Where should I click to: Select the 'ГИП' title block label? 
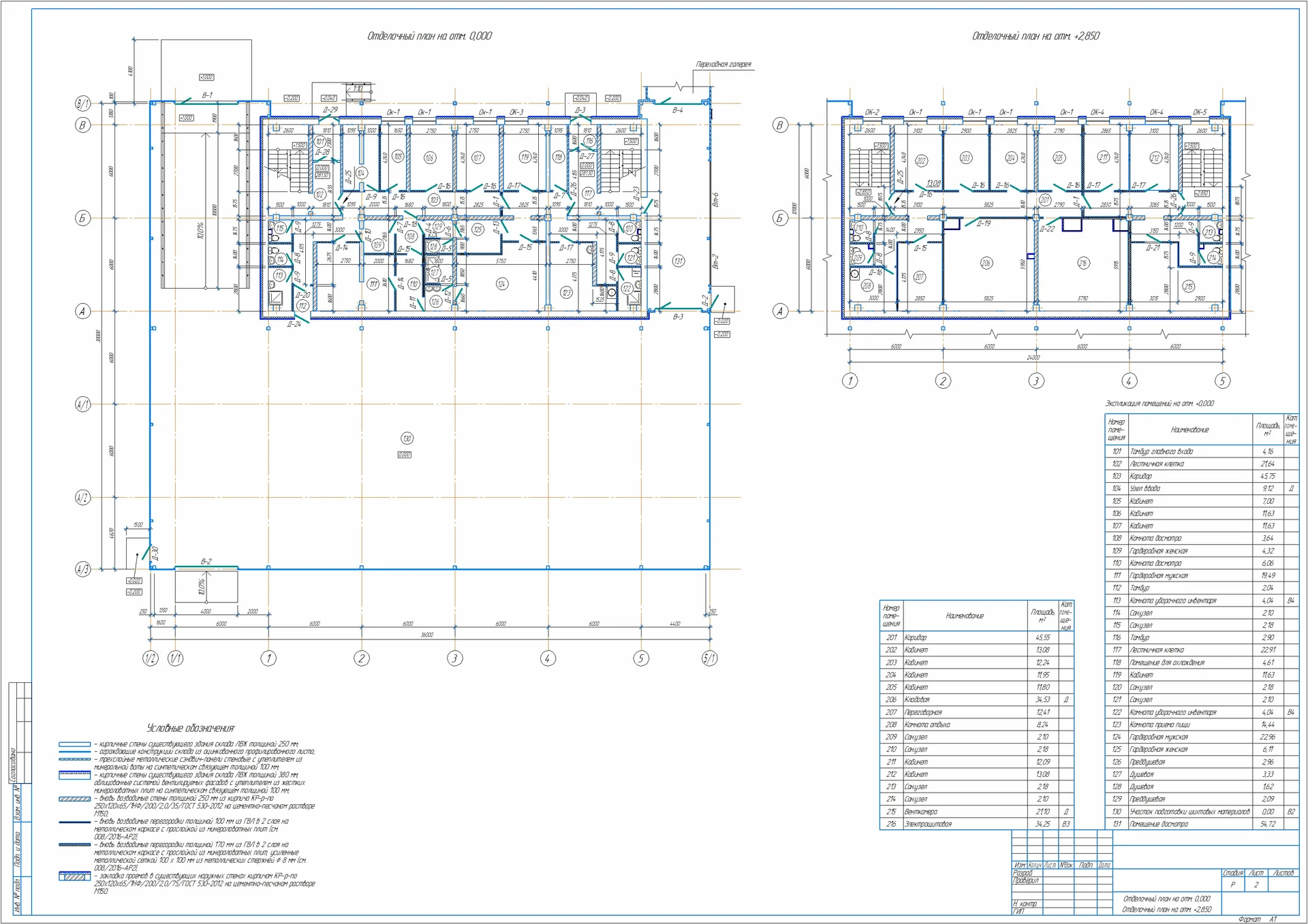[x=1018, y=911]
